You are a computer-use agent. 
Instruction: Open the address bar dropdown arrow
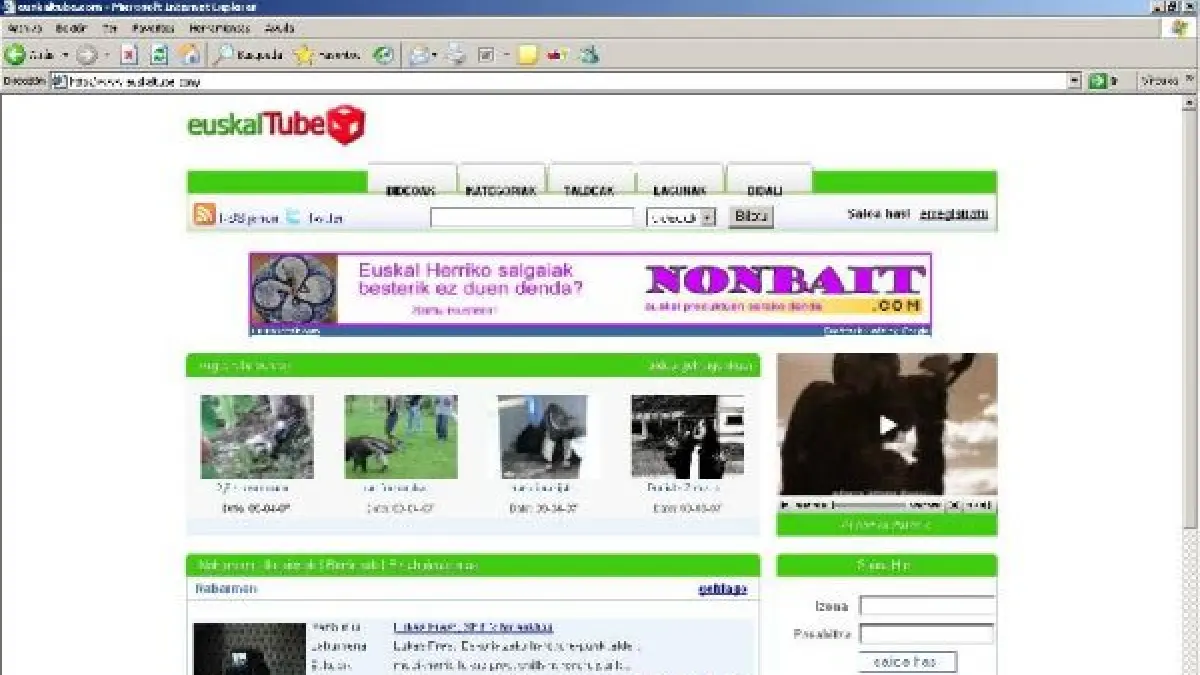pyautogui.click(x=1075, y=82)
